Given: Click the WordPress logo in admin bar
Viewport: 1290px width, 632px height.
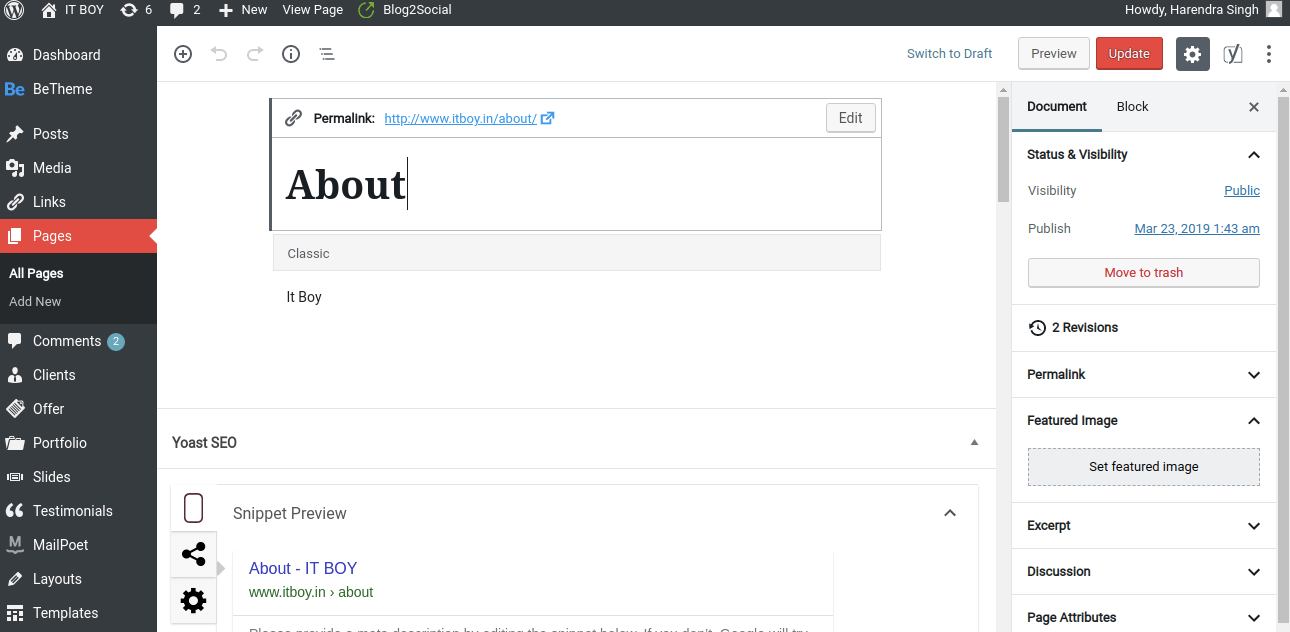Looking at the screenshot, I should click(x=15, y=10).
